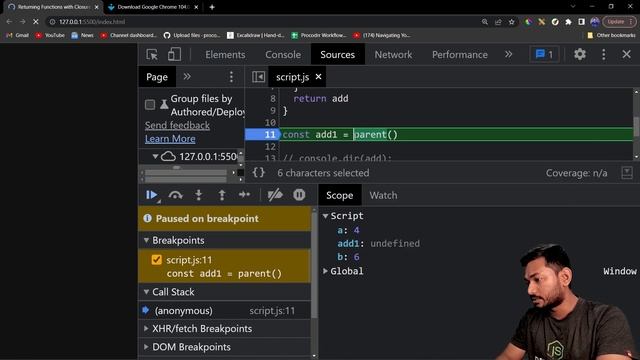Viewport: 640px width, 360px height.
Task: Click variable a value 4
Action: tap(356, 230)
